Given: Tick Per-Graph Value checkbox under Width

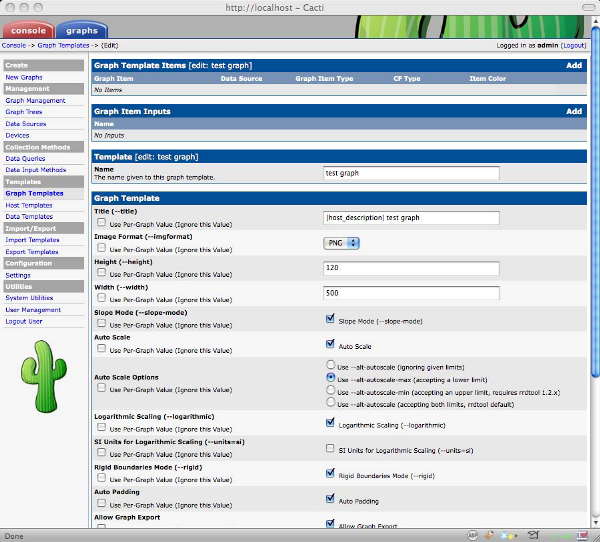Looking at the screenshot, I should [x=101, y=297].
